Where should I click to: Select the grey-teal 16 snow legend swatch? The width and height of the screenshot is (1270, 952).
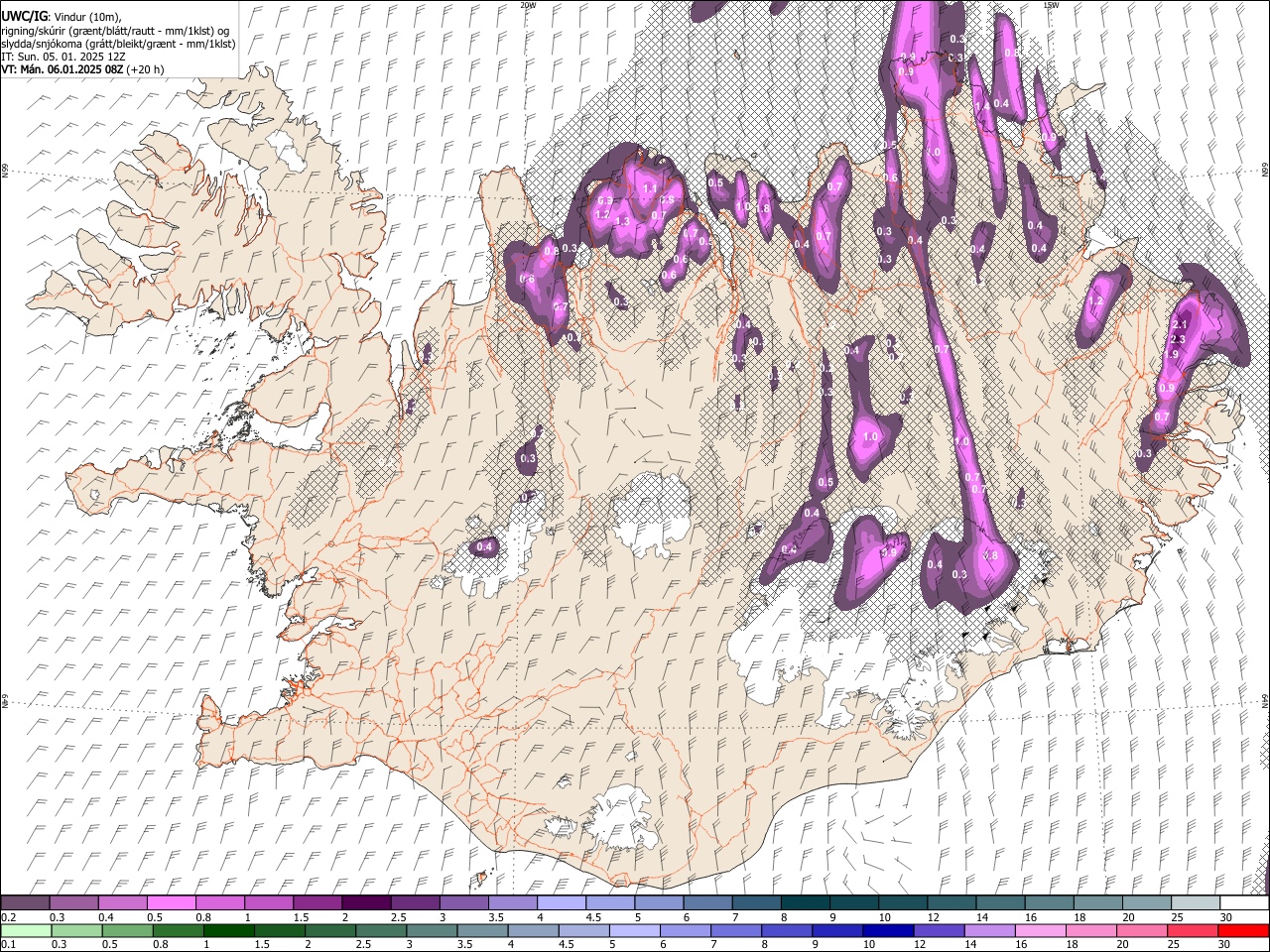(1050, 902)
